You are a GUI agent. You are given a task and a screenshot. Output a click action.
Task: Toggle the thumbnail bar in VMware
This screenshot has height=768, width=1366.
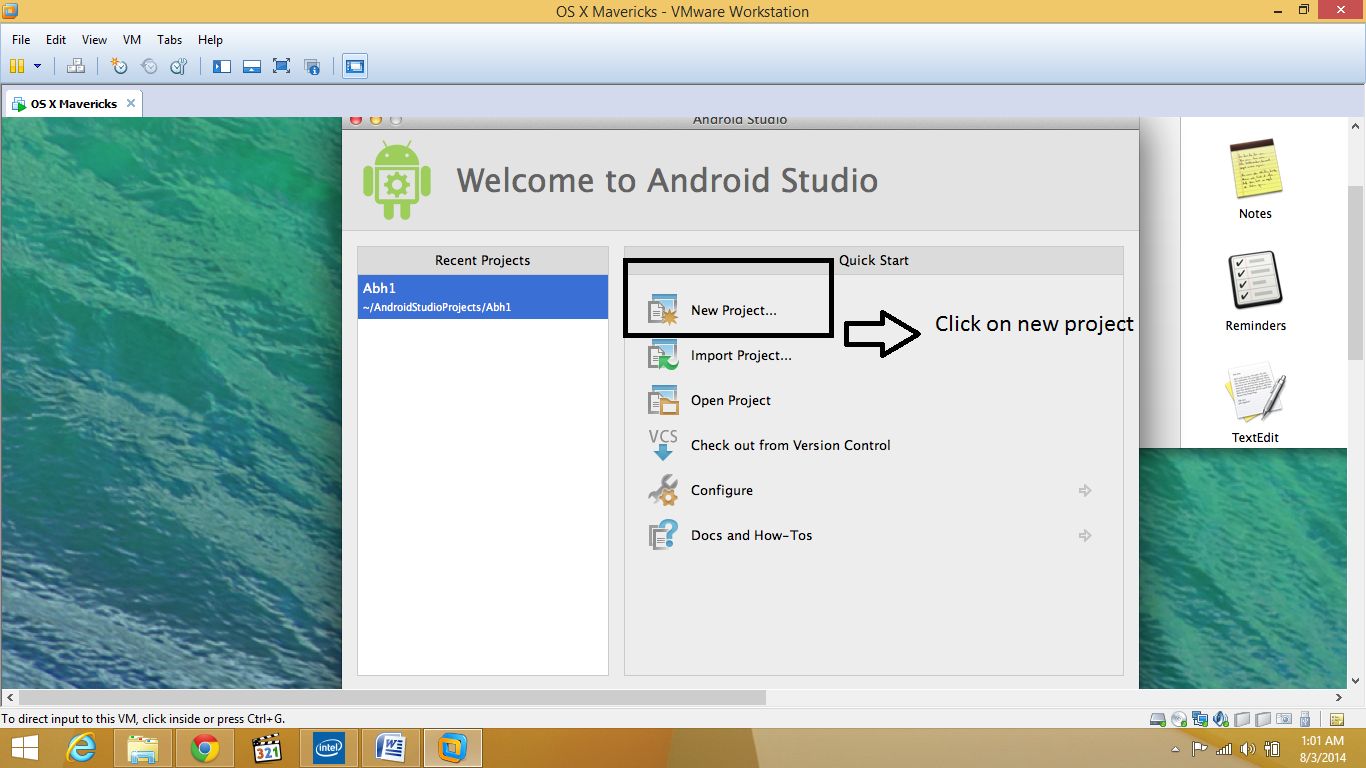point(252,66)
